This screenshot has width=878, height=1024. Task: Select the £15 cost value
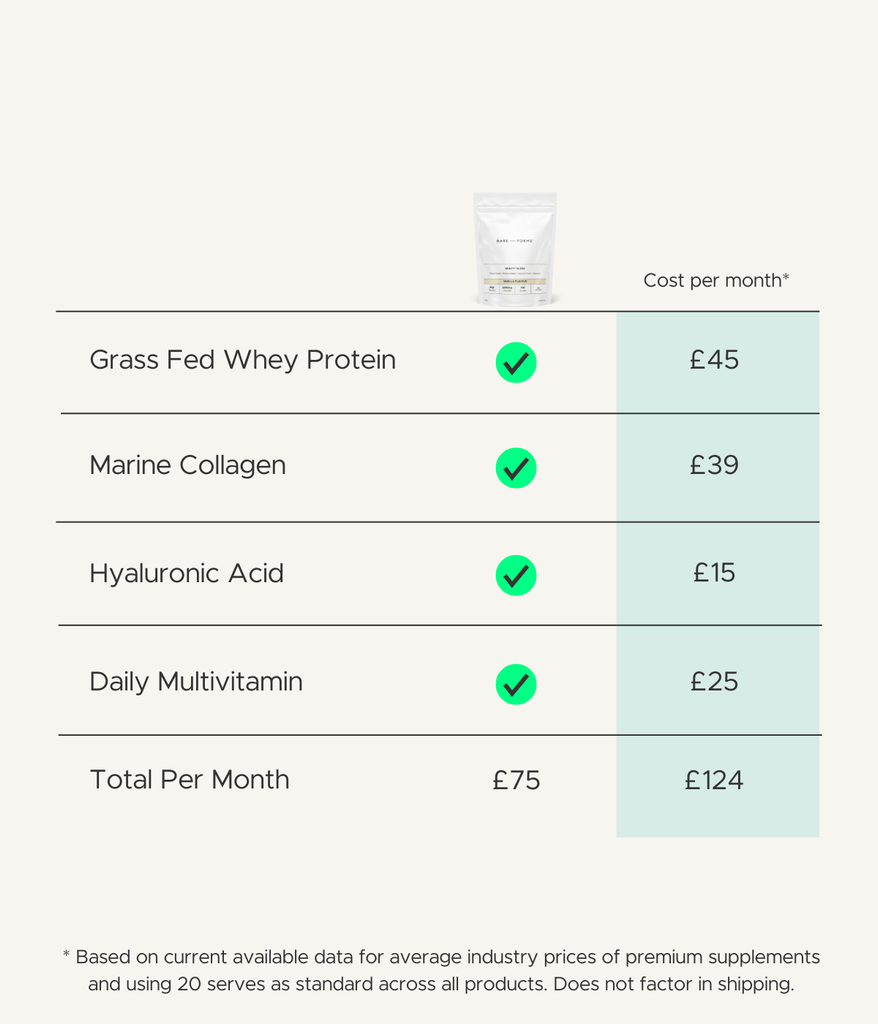click(x=714, y=573)
